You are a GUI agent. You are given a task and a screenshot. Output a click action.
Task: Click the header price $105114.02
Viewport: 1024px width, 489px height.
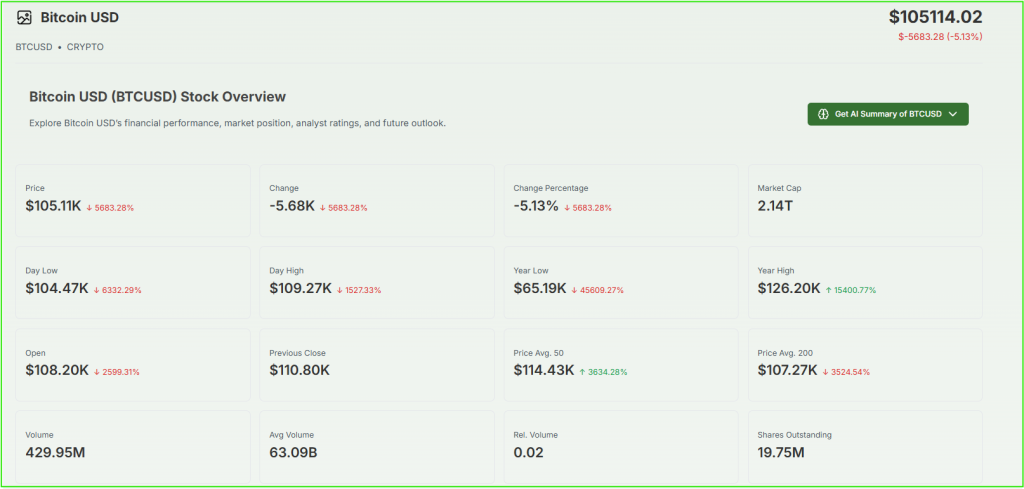tap(935, 17)
